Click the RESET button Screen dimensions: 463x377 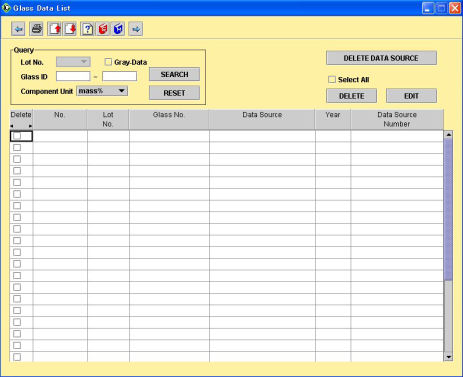pos(174,93)
